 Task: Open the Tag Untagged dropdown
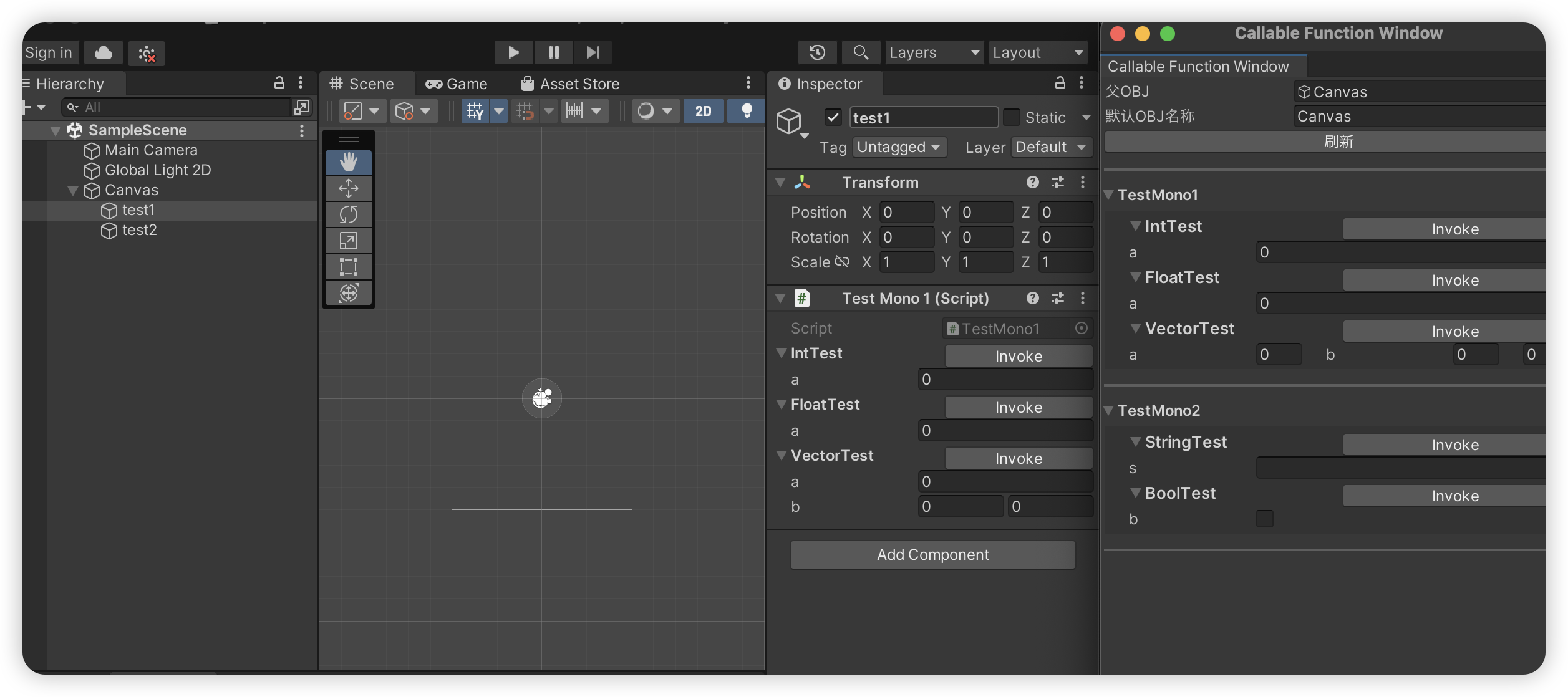coord(899,147)
